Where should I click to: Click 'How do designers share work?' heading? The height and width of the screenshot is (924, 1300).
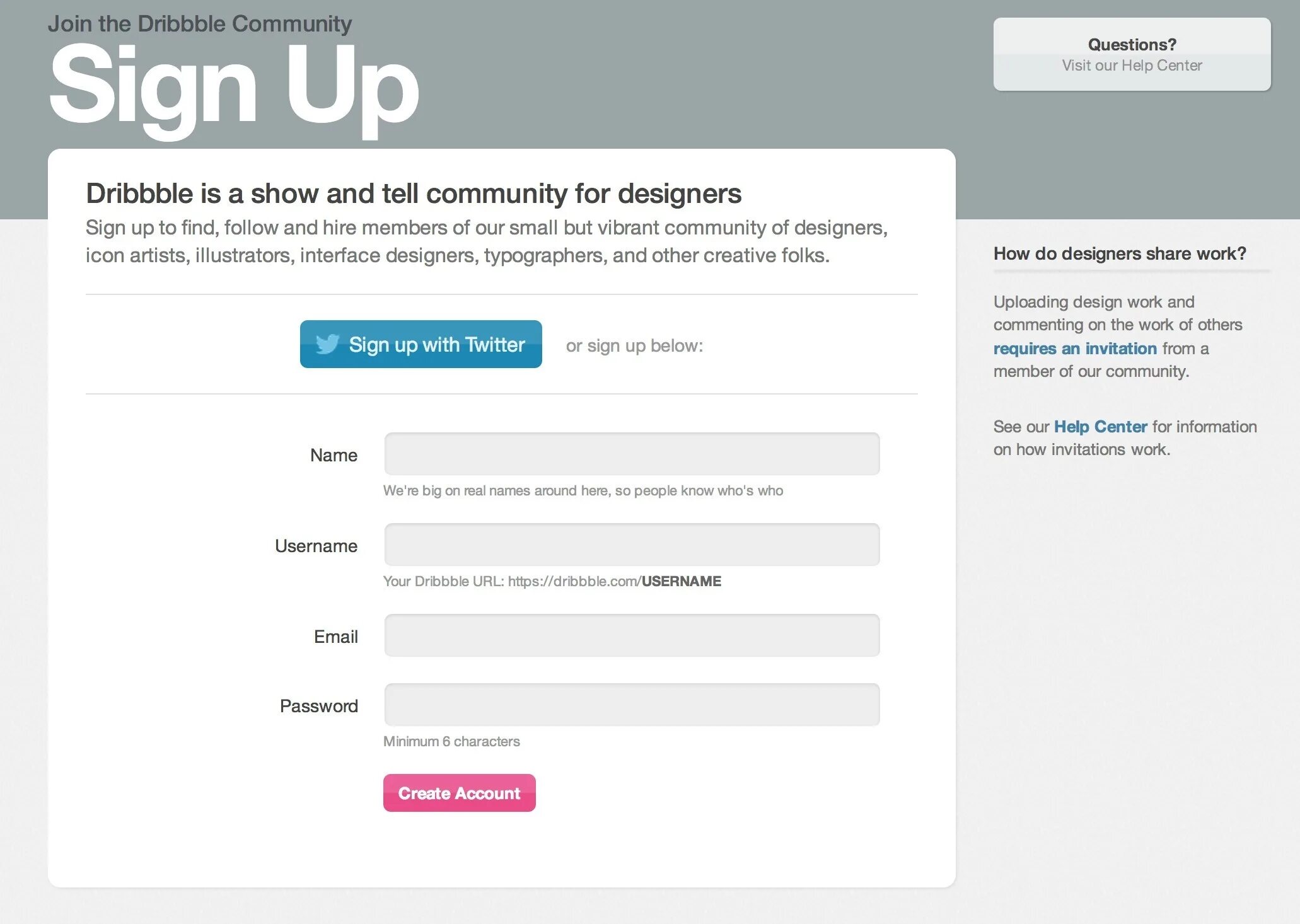(x=1120, y=253)
